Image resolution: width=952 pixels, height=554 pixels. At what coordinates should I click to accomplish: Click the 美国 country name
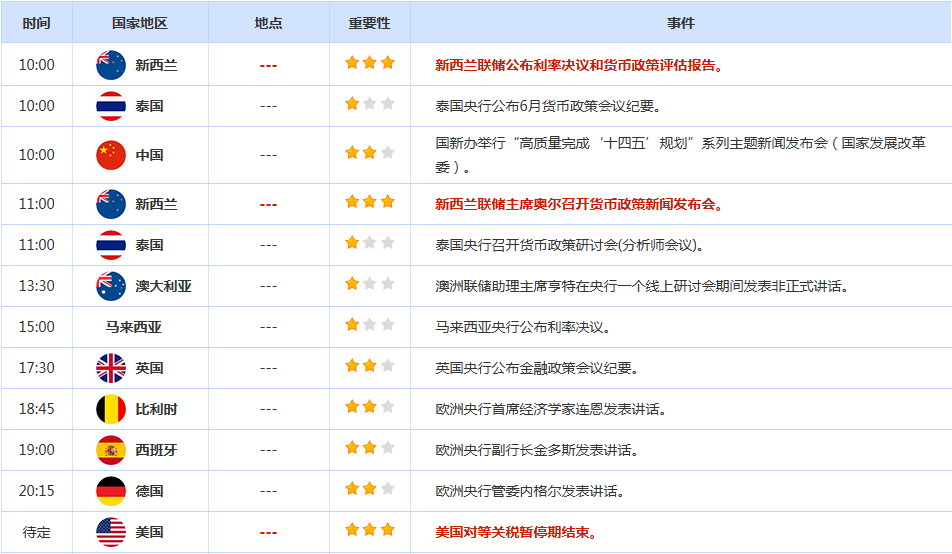click(x=149, y=532)
